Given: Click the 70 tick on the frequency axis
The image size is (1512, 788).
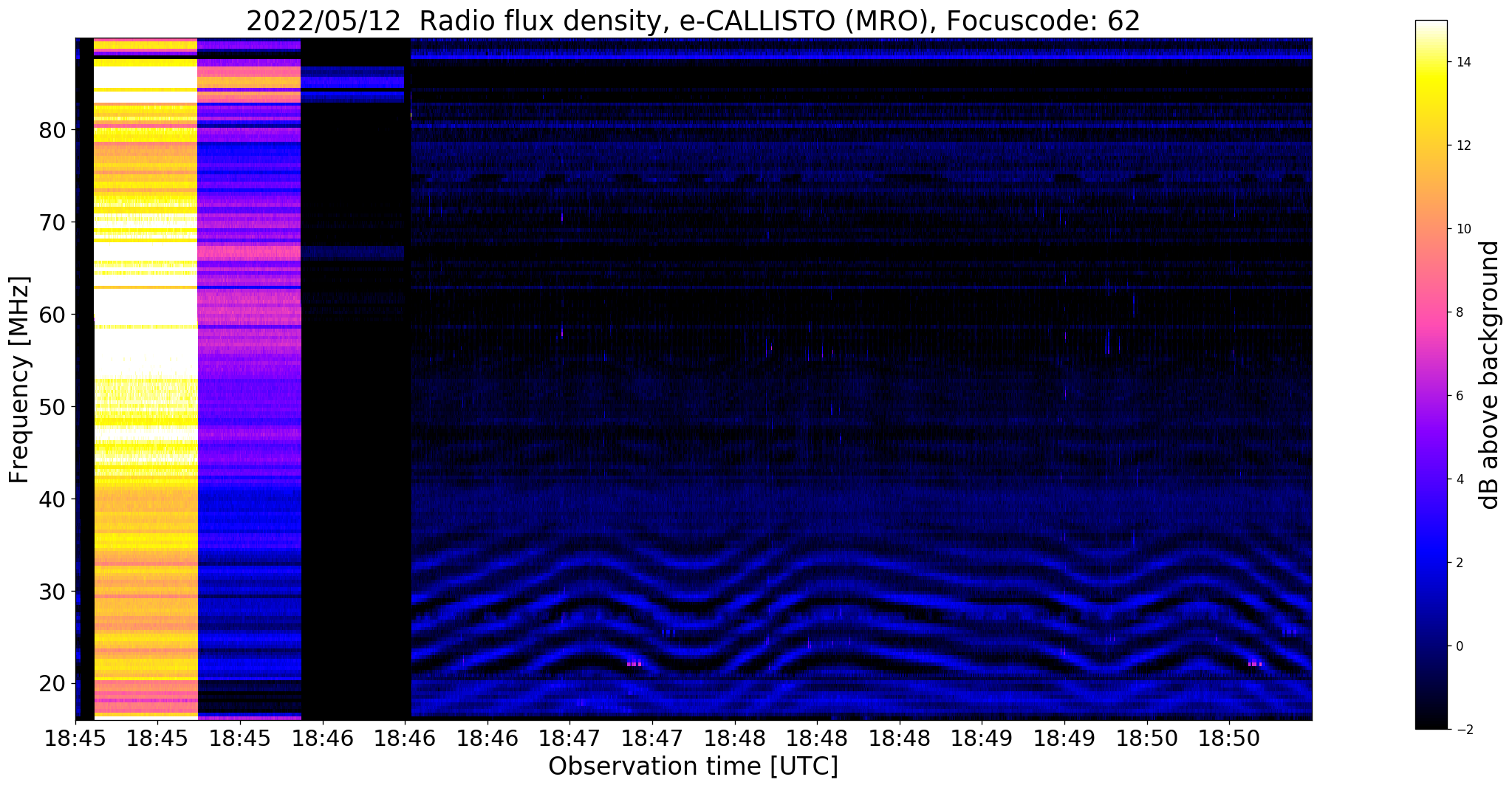Looking at the screenshot, I should (x=52, y=222).
